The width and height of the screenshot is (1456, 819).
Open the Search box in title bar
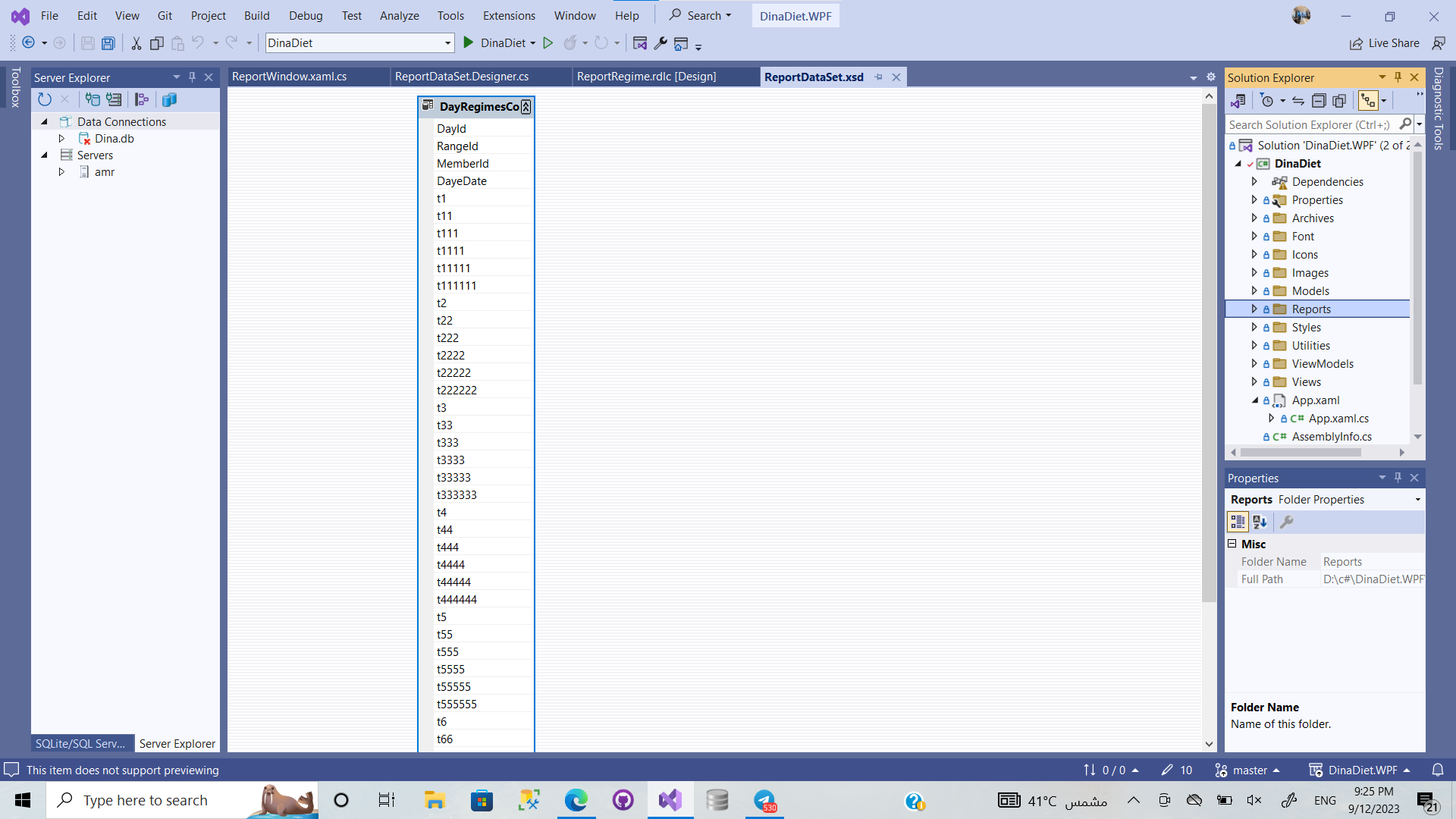tap(700, 16)
